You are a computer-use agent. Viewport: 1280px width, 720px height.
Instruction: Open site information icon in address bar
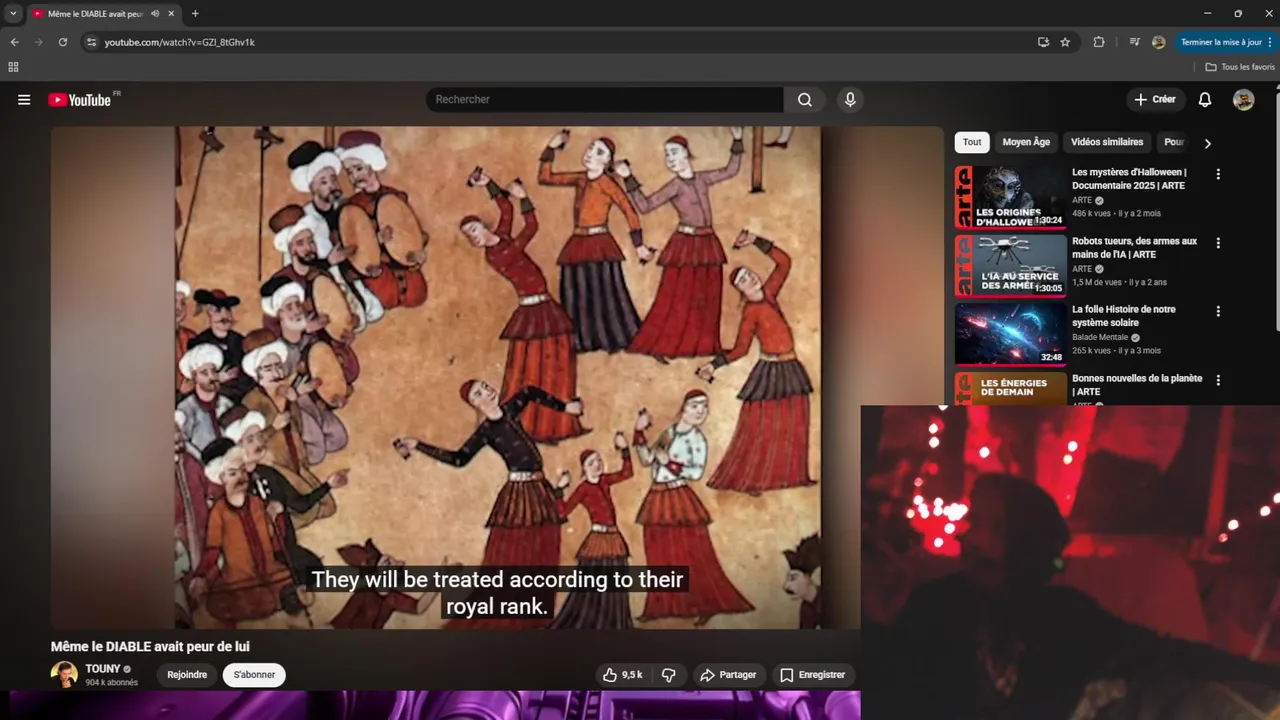tap(91, 42)
